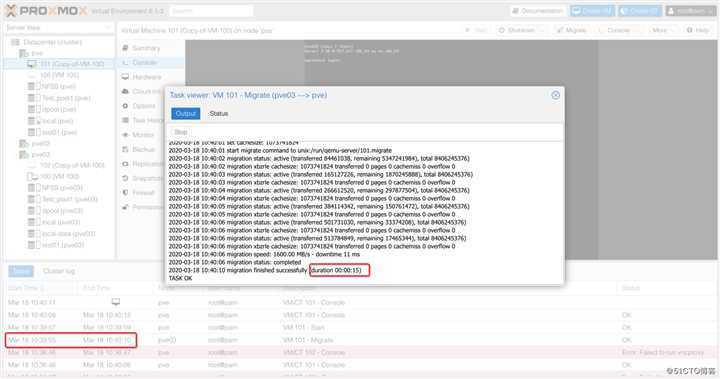Image resolution: width=720 pixels, height=379 pixels.
Task: Switch to the Cluster log tab
Action: pyautogui.click(x=59, y=271)
